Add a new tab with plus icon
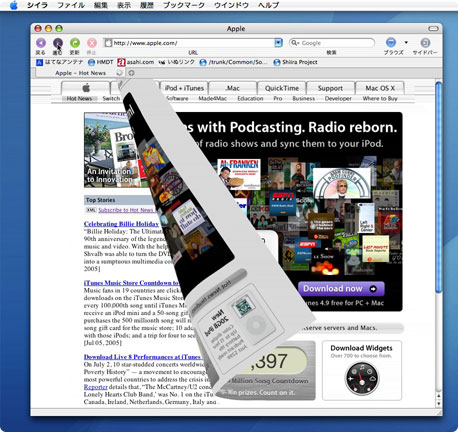The height and width of the screenshot is (432, 458). point(132,73)
